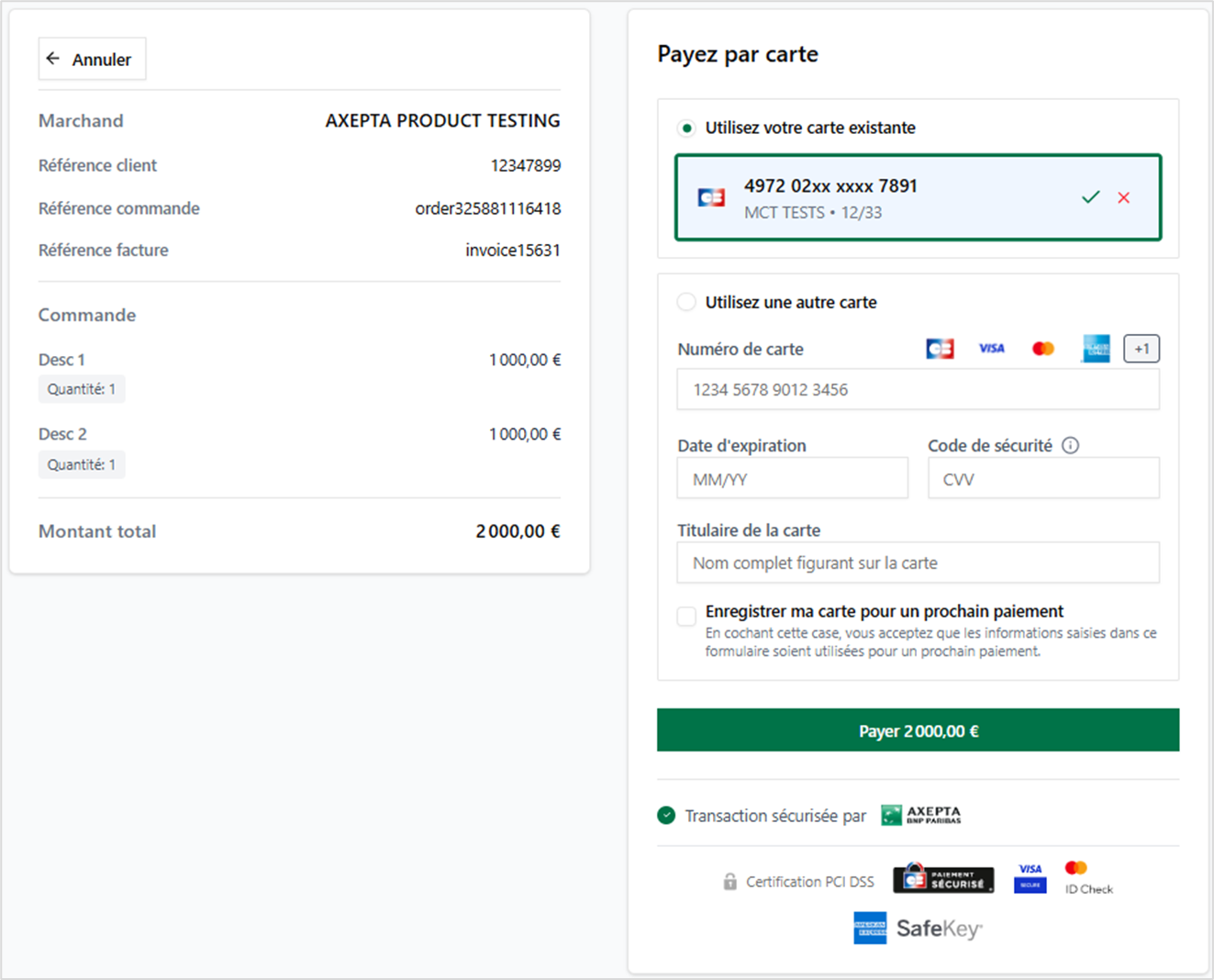Viewport: 1214px width, 980px height.
Task: Click the AXEPTA BNP Paribas logo
Action: pyautogui.click(x=921, y=815)
